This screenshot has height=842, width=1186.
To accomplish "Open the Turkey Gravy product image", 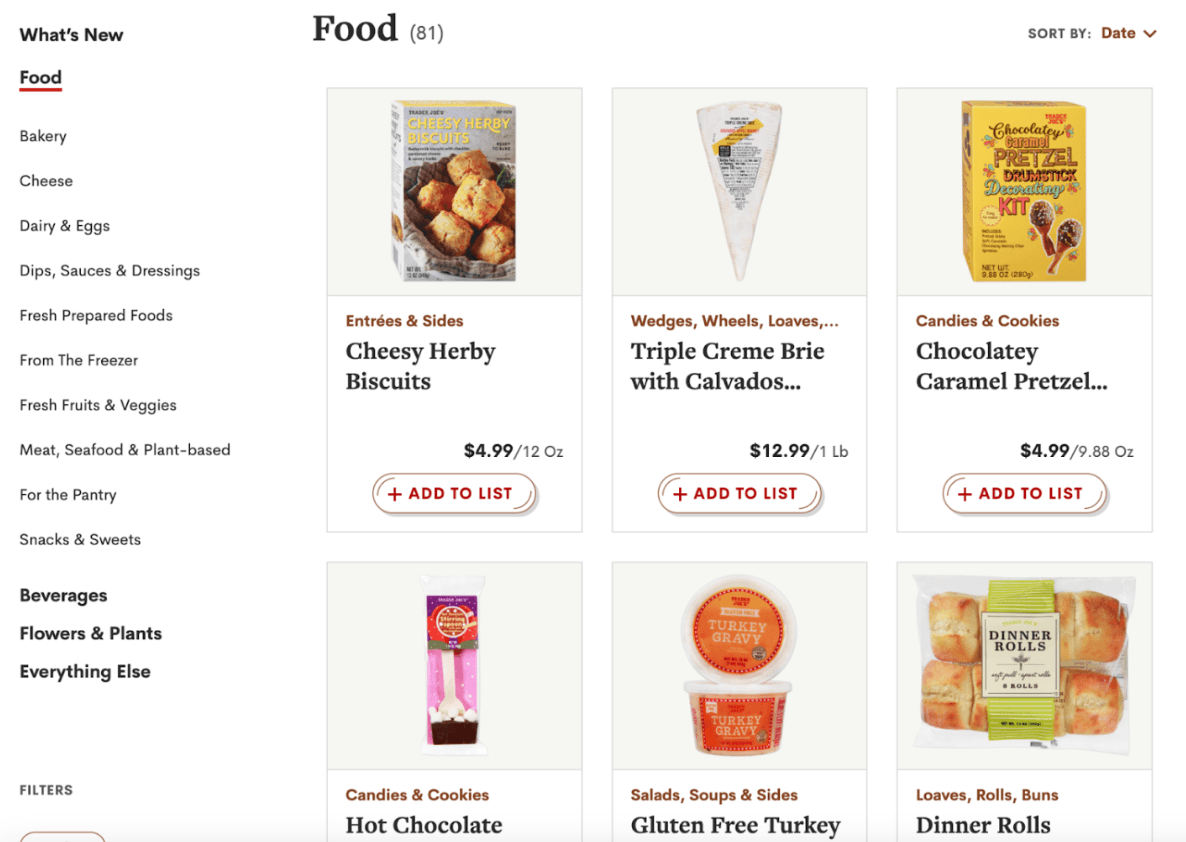I will pyautogui.click(x=739, y=665).
